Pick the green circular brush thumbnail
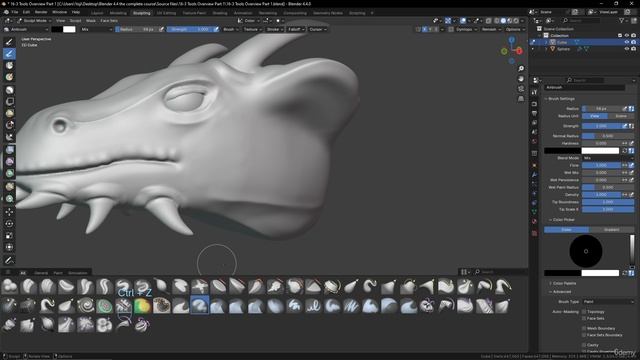Image resolution: width=640 pixels, height=360 pixels. coord(104,306)
